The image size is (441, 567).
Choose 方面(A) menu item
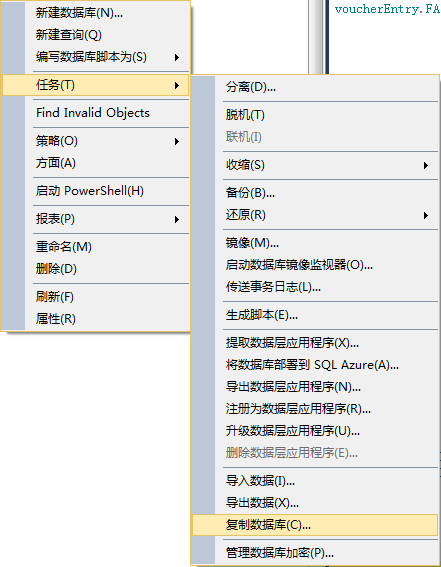coord(96,163)
